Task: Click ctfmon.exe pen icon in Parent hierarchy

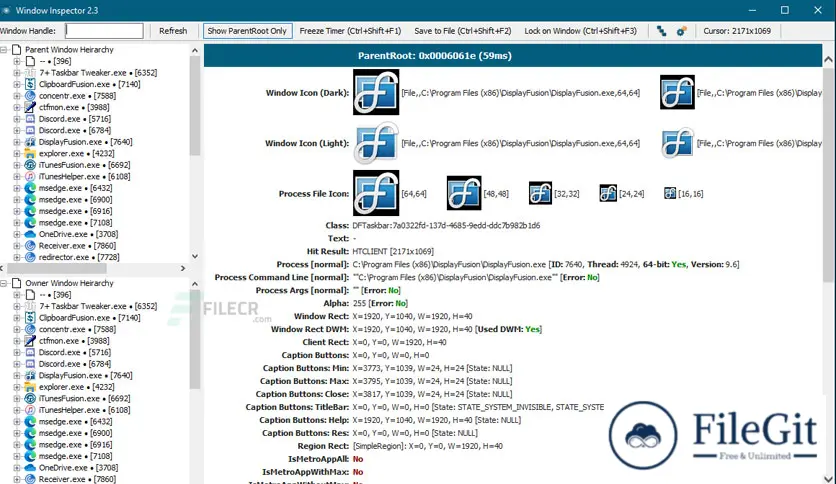Action: [x=30, y=107]
